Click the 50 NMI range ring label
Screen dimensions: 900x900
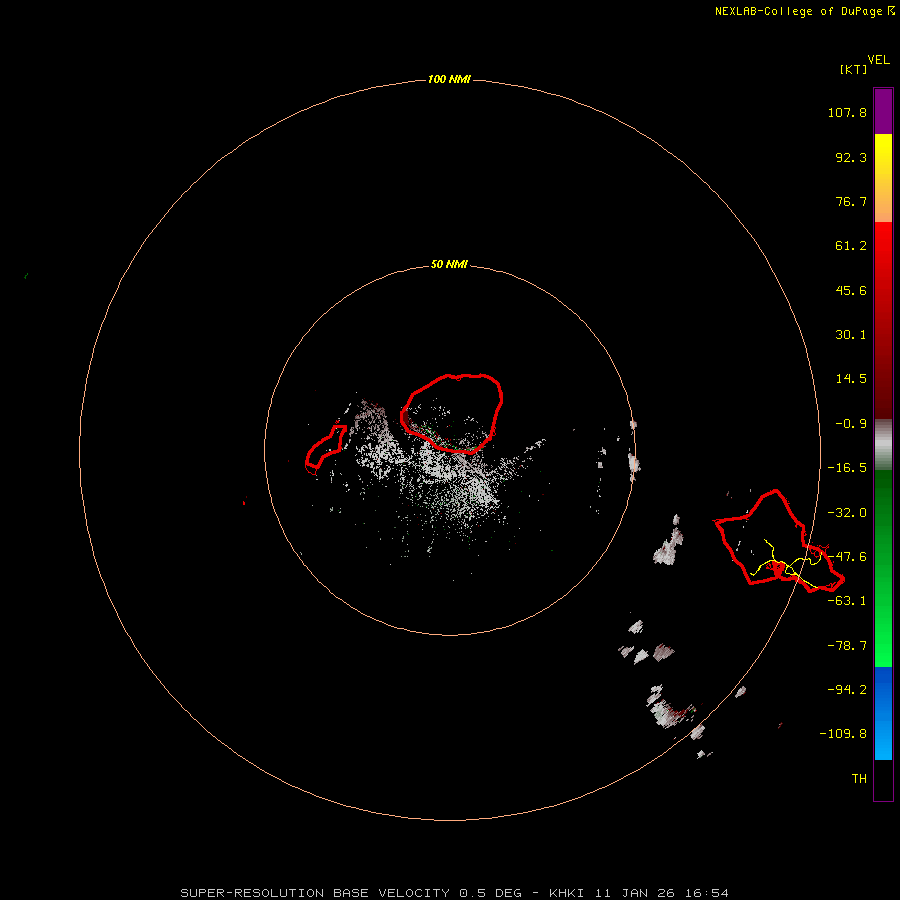(x=449, y=264)
